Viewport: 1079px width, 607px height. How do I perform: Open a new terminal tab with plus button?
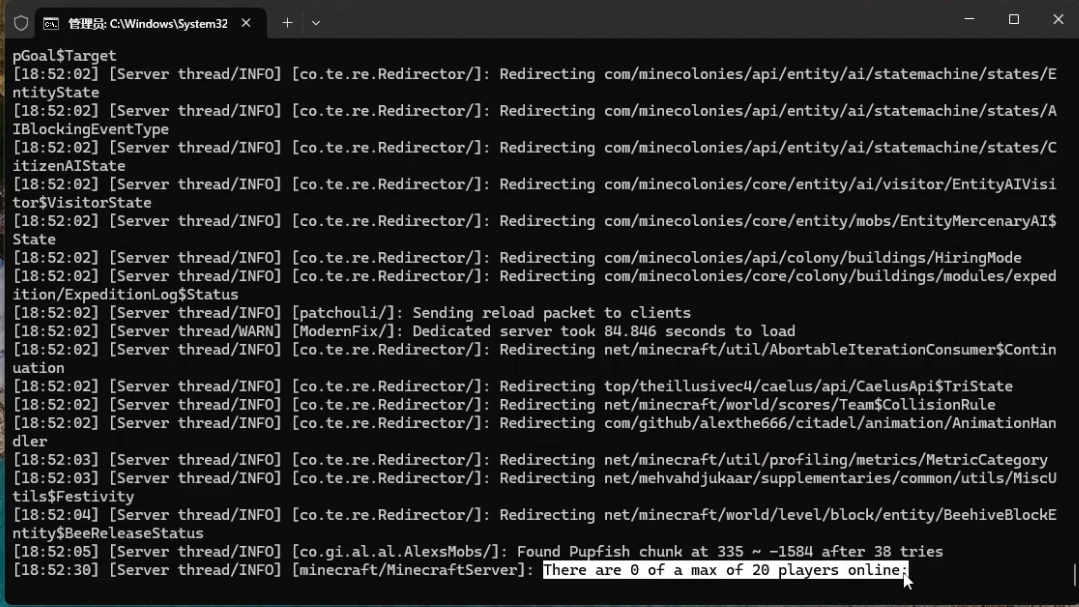[287, 23]
